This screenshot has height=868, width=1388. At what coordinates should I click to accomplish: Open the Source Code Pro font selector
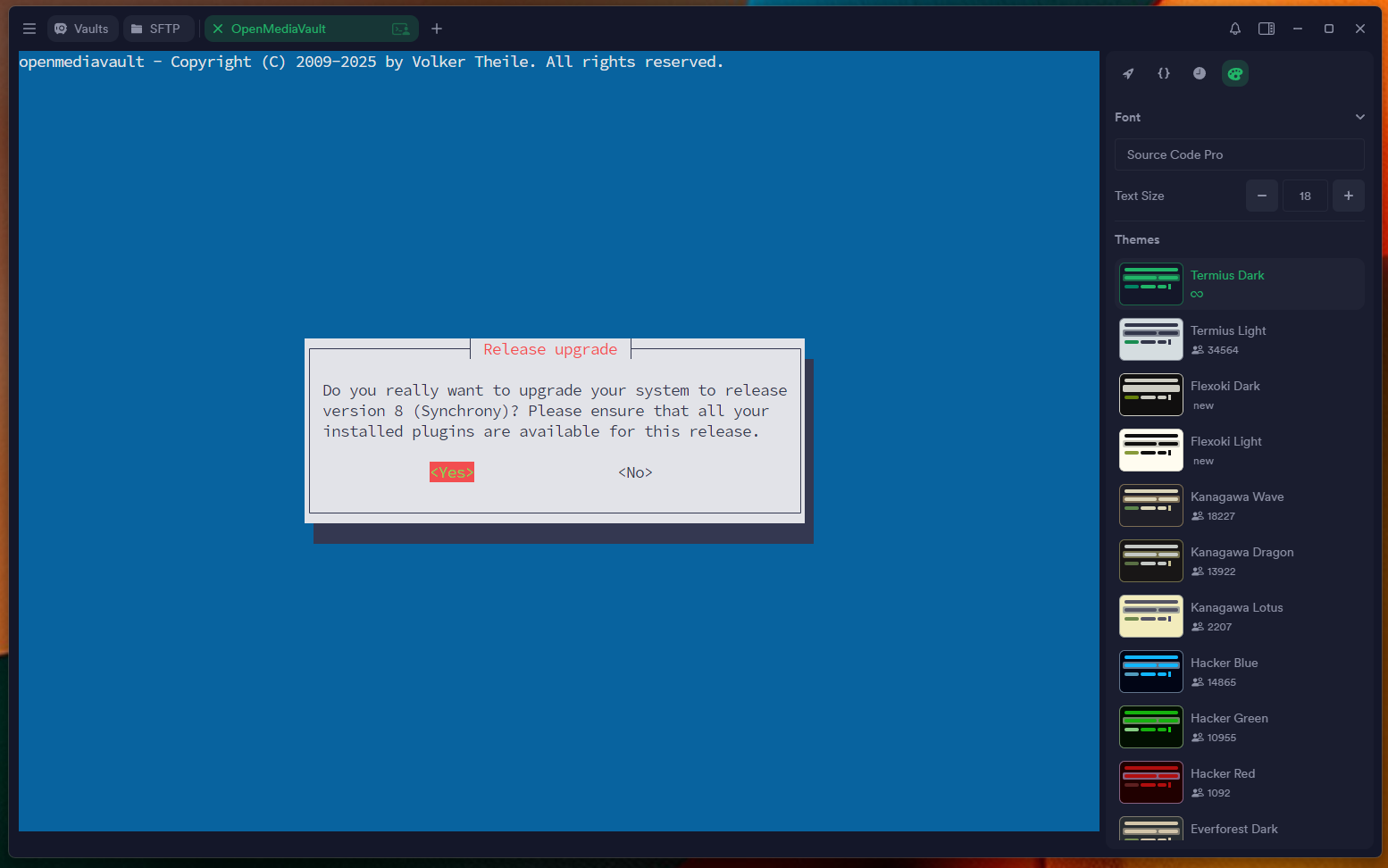[1239, 154]
